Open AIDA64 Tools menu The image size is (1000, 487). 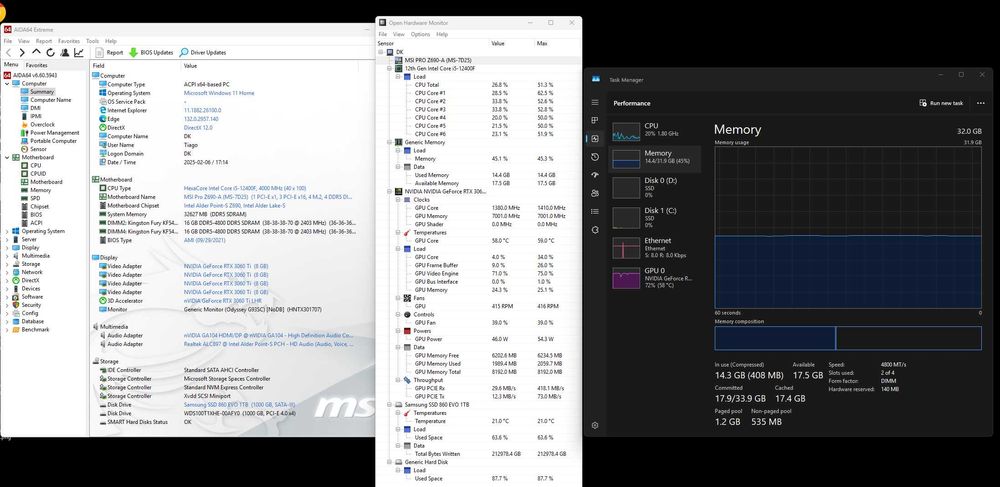click(92, 41)
